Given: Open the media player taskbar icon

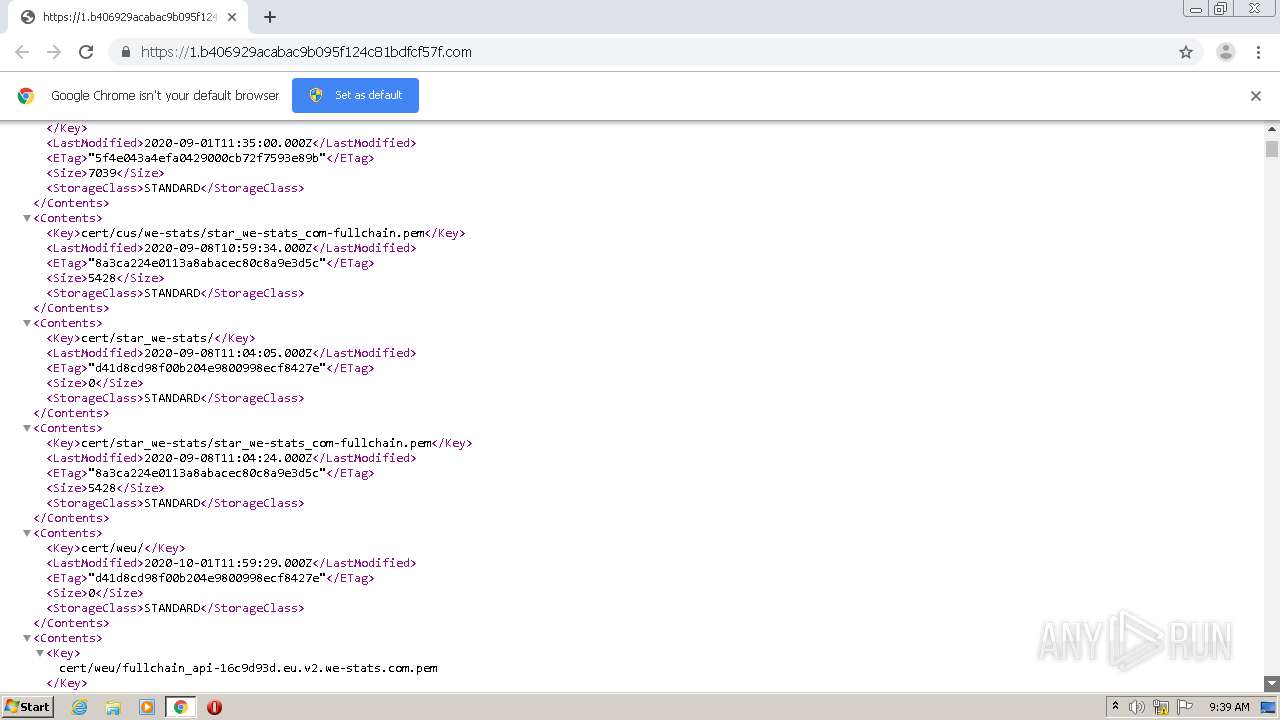Looking at the screenshot, I should [147, 707].
